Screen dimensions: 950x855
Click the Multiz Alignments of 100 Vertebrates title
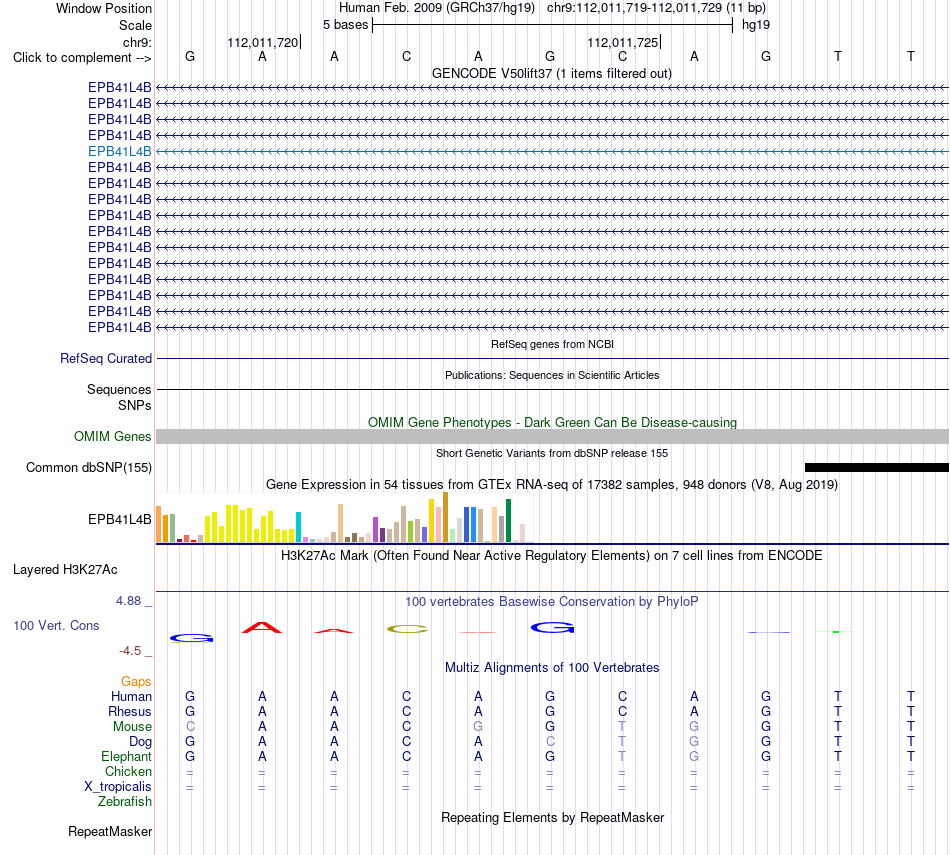[x=552, y=668]
